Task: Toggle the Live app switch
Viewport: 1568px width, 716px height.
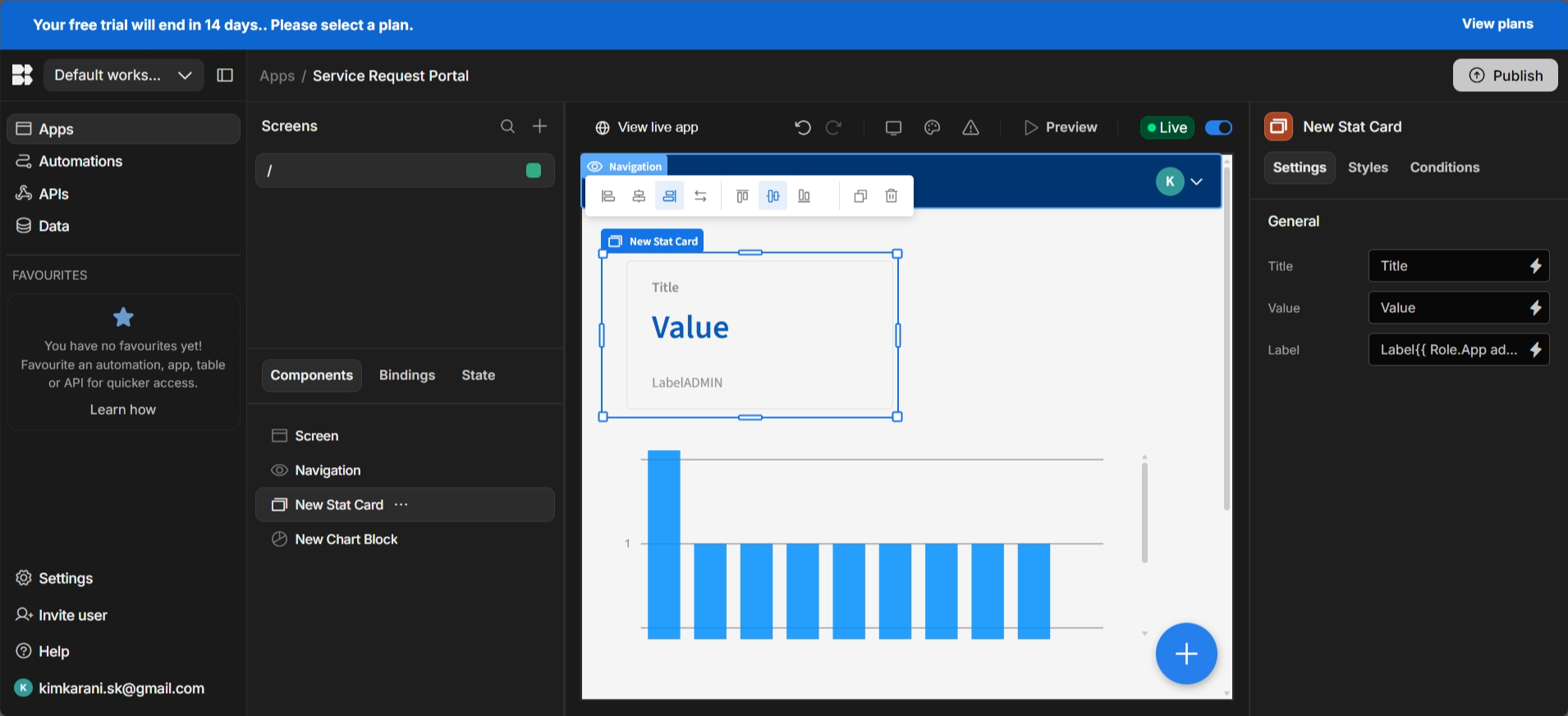Action: (x=1218, y=127)
